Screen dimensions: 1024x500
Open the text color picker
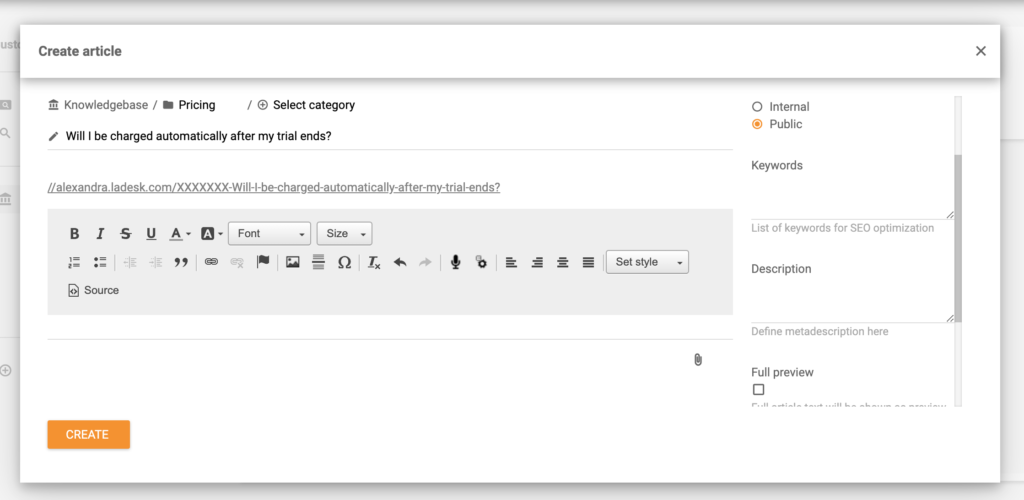tap(179, 234)
